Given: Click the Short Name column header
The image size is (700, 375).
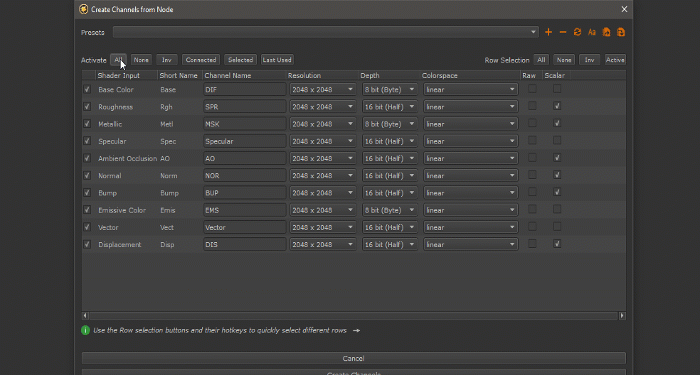Looking at the screenshot, I should pos(179,75).
